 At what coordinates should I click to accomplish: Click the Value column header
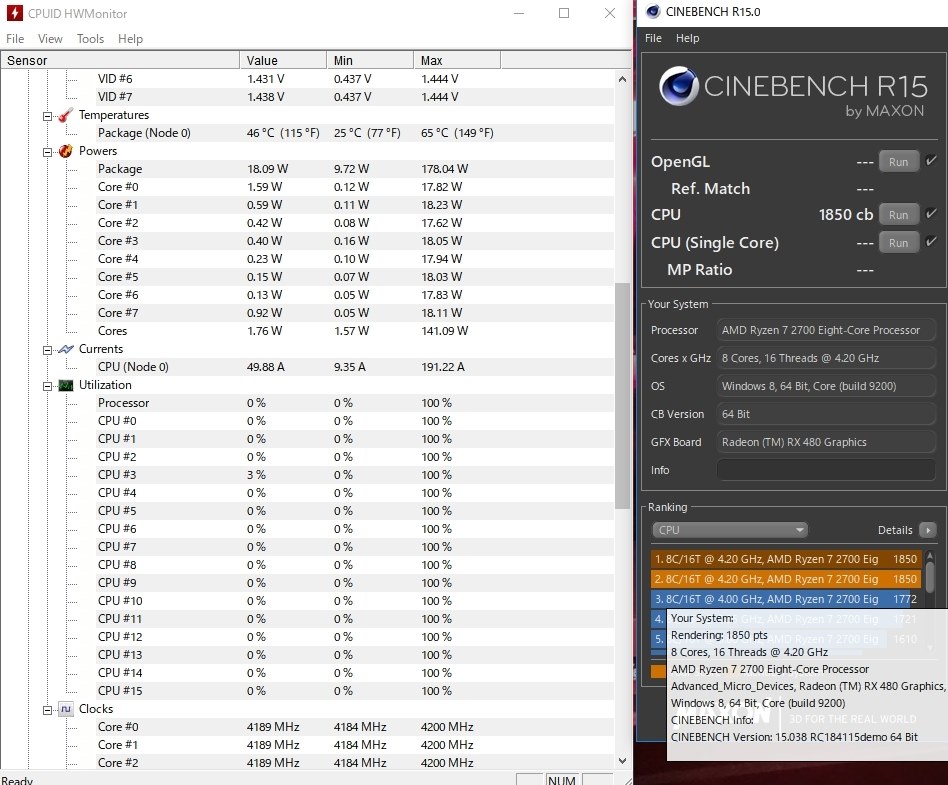(x=283, y=60)
